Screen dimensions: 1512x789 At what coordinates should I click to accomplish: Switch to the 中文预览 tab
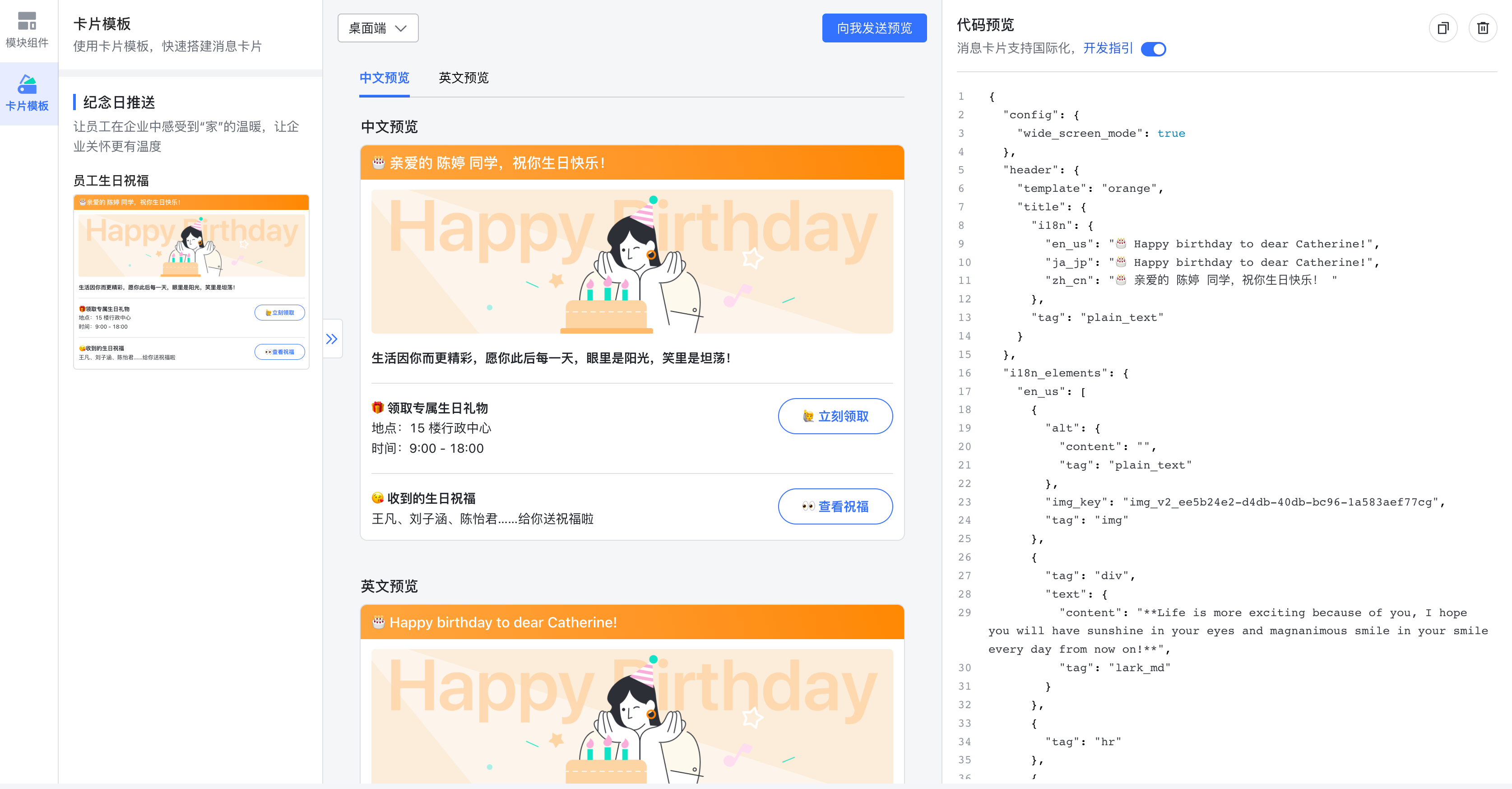click(x=385, y=78)
